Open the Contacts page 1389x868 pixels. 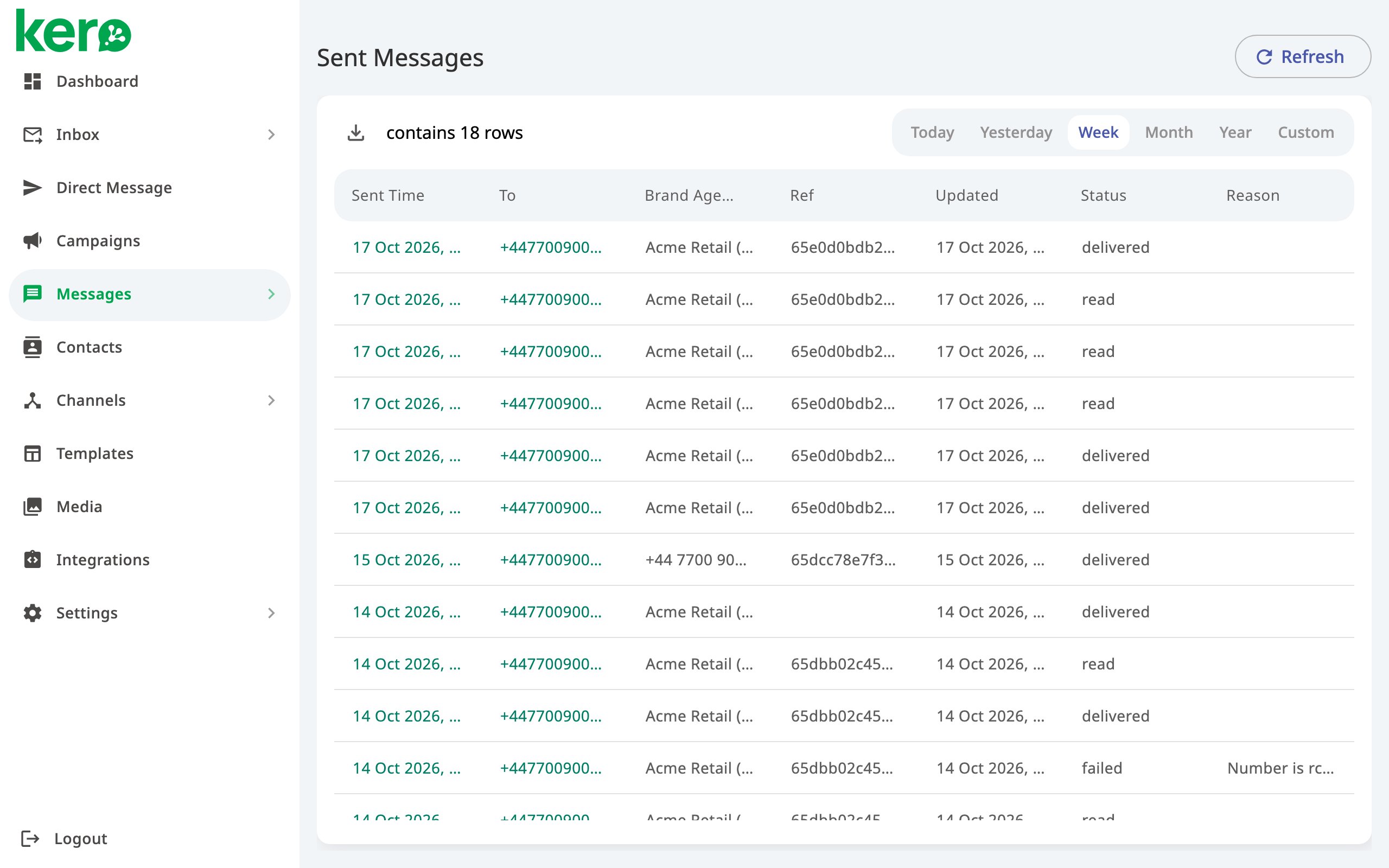click(89, 347)
